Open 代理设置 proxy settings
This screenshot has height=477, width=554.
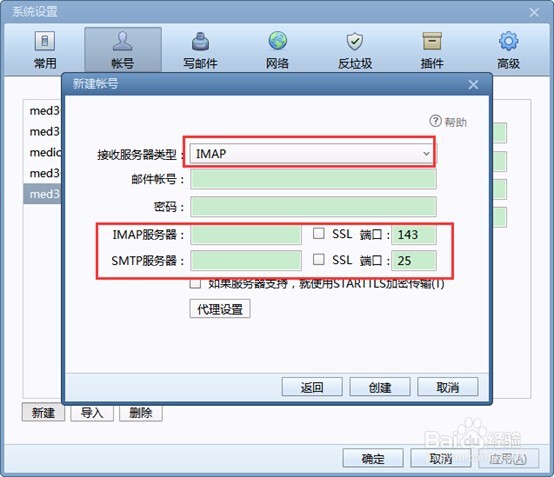[x=220, y=309]
